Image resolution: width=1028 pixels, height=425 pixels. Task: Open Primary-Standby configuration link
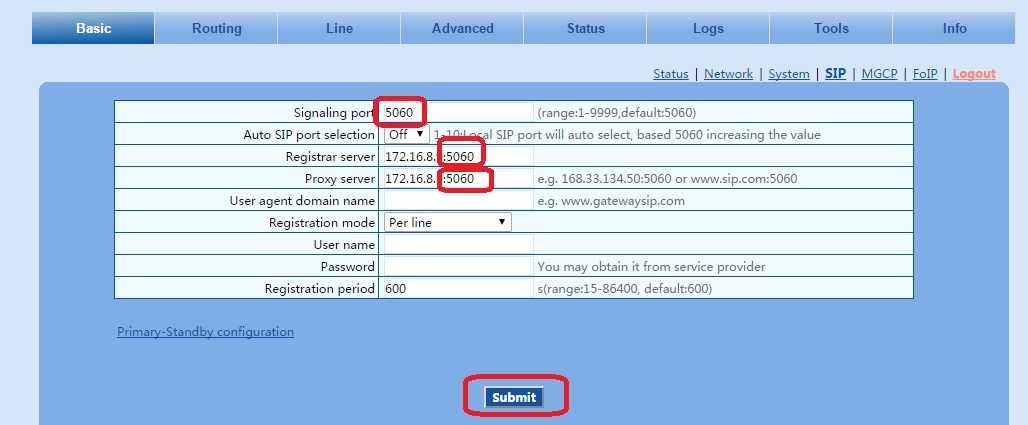click(205, 332)
